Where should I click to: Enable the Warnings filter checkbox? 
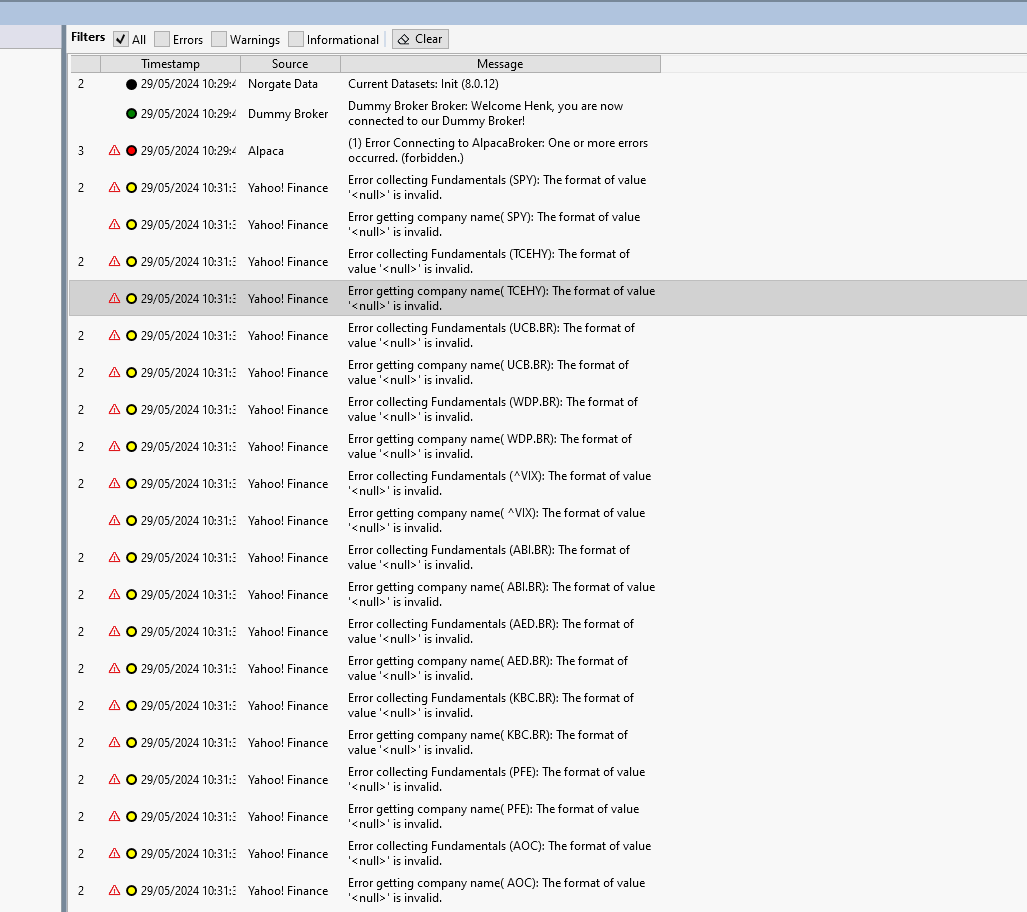(219, 39)
